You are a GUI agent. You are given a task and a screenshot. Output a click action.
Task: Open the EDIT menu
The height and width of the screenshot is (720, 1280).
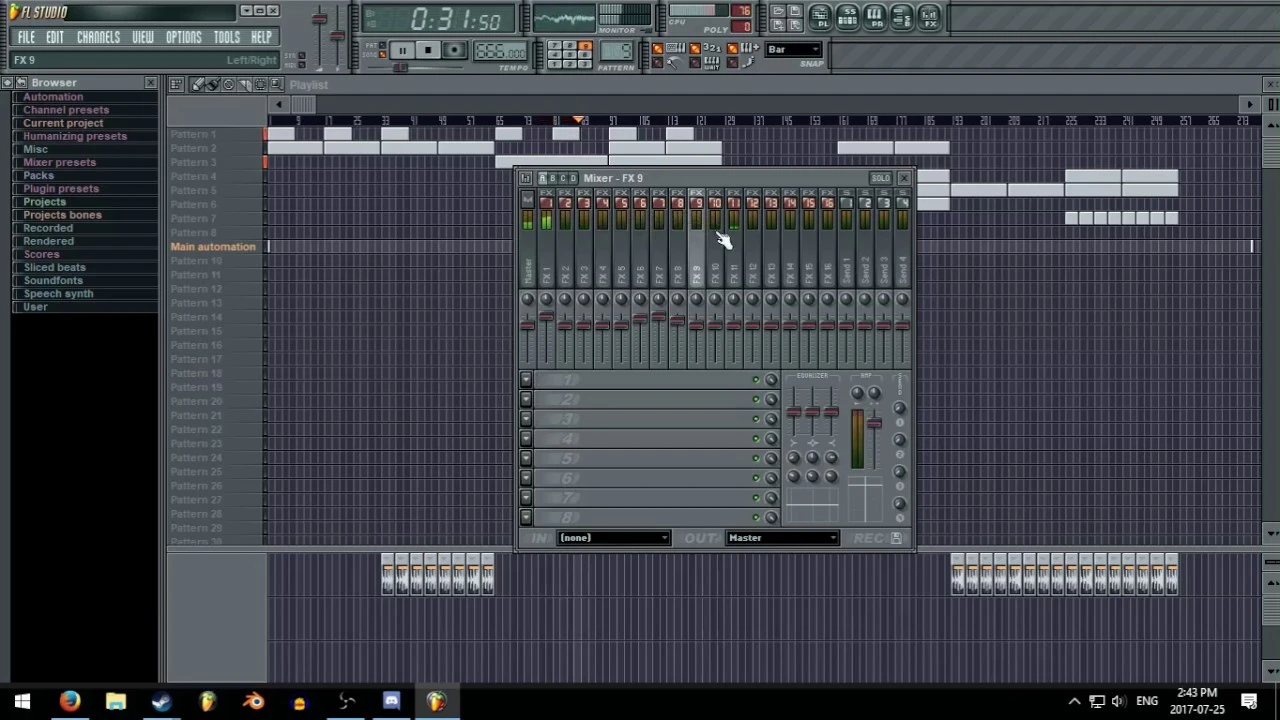click(x=55, y=37)
